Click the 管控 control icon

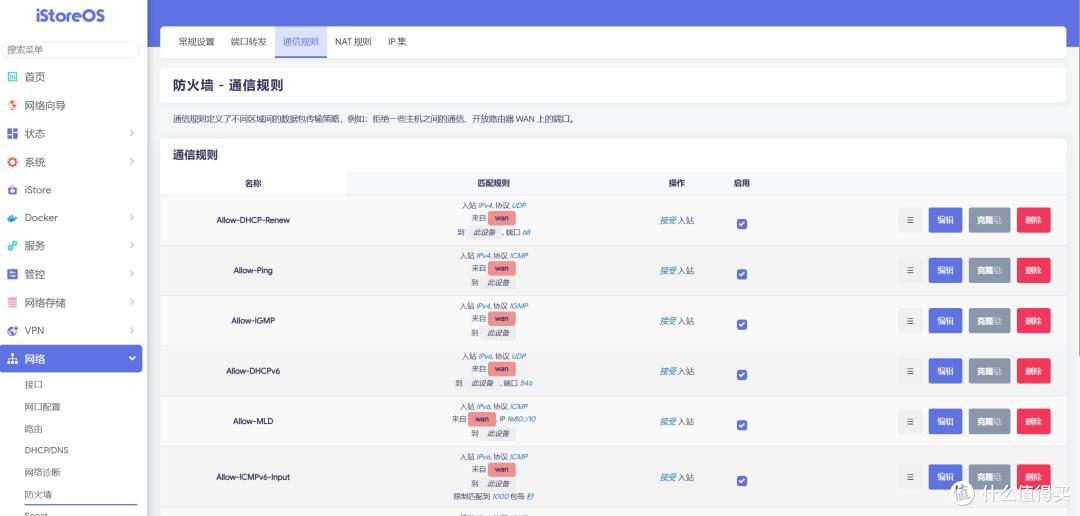click(12, 274)
